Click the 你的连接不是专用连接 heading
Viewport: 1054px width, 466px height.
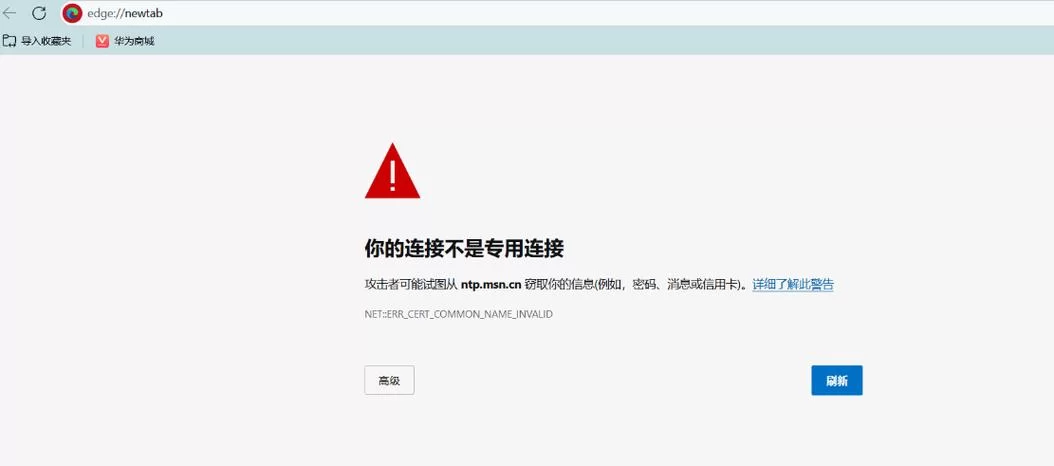click(x=464, y=249)
